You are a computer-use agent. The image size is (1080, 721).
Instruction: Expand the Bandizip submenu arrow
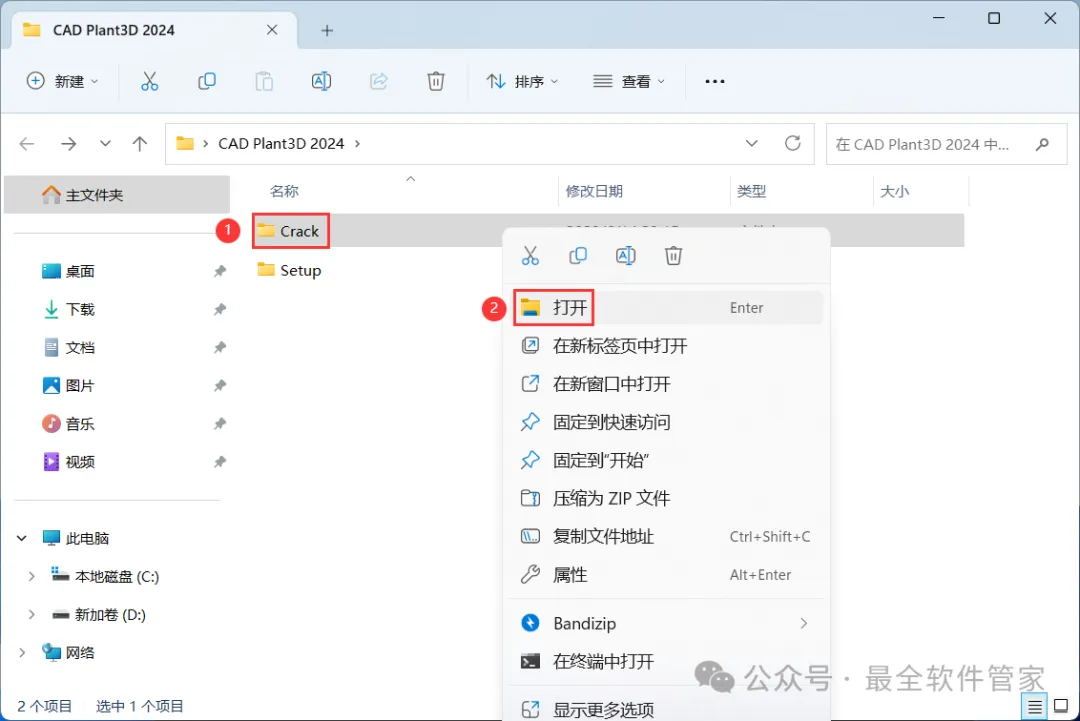coord(803,623)
